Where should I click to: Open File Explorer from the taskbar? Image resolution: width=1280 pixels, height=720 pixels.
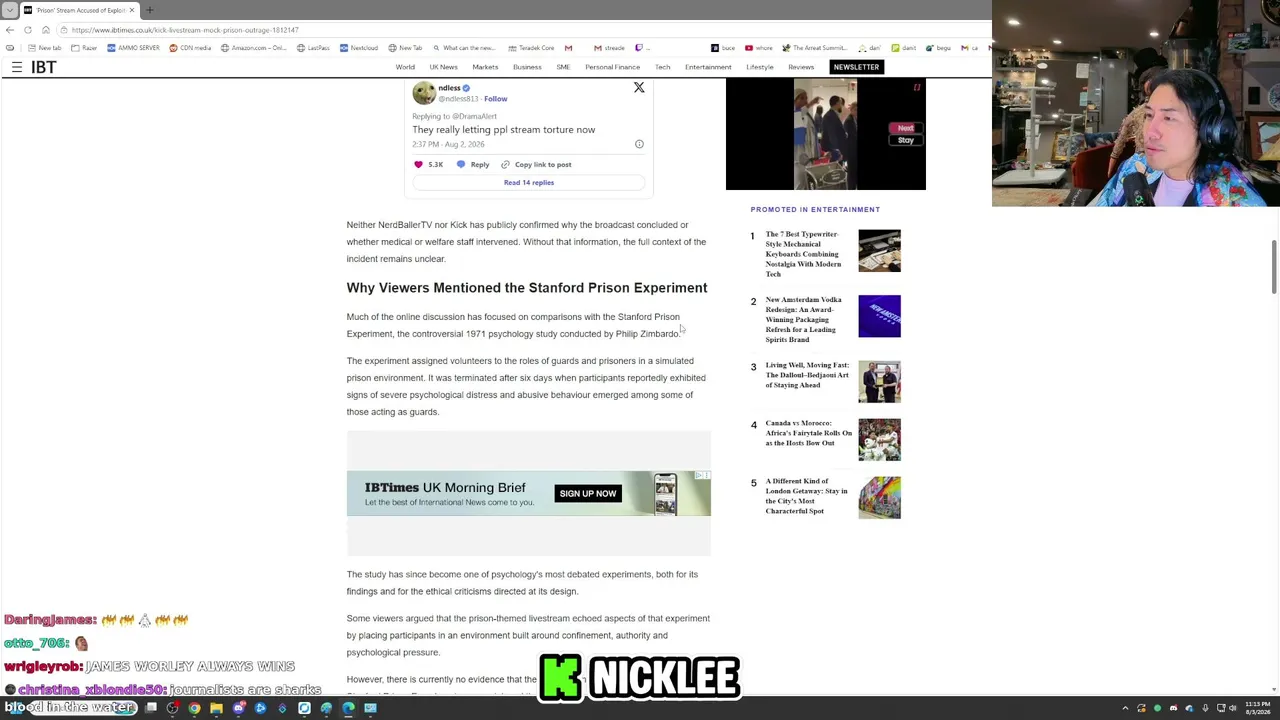[216, 708]
